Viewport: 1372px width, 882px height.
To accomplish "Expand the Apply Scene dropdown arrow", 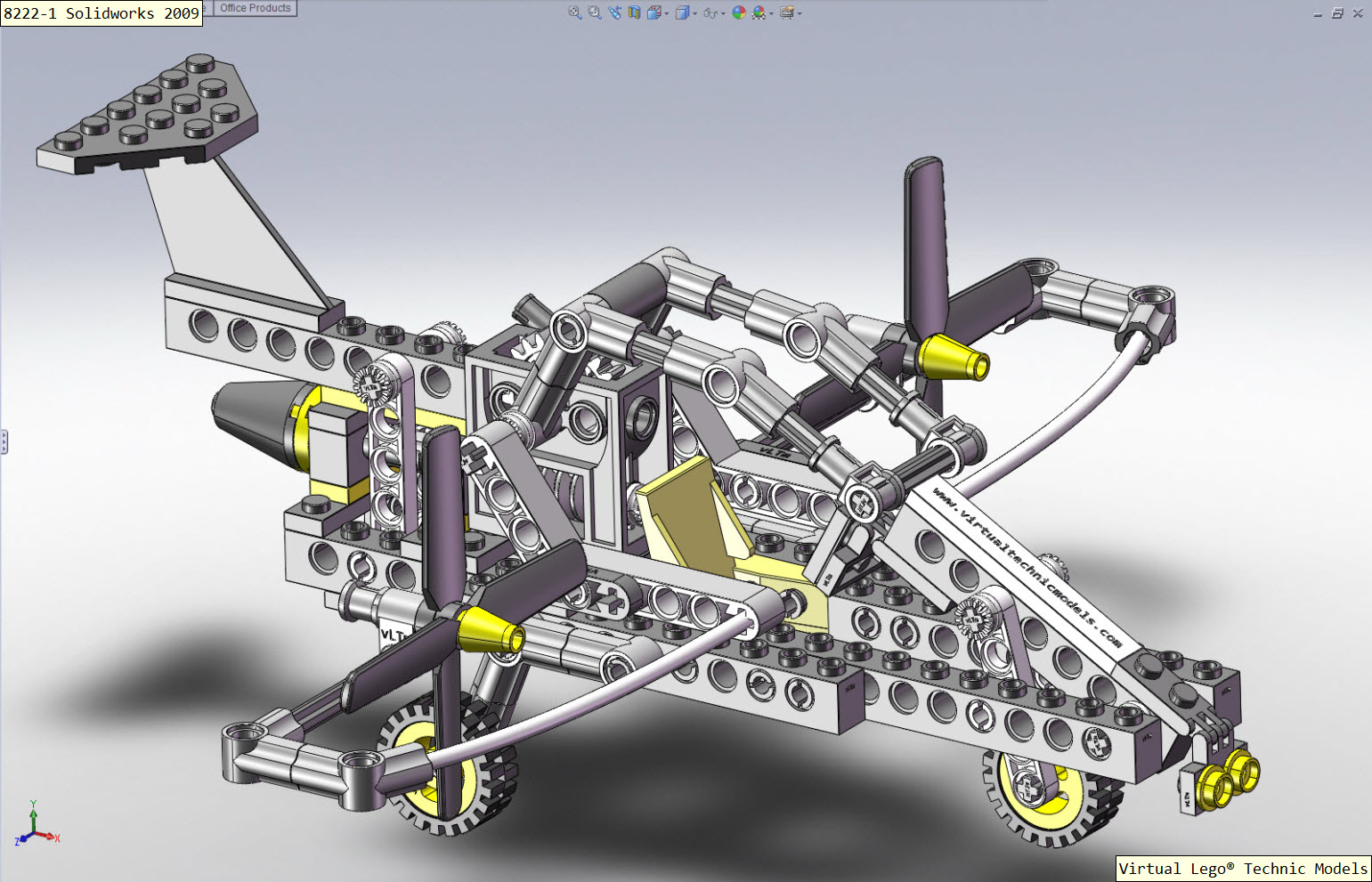I will tap(771, 13).
